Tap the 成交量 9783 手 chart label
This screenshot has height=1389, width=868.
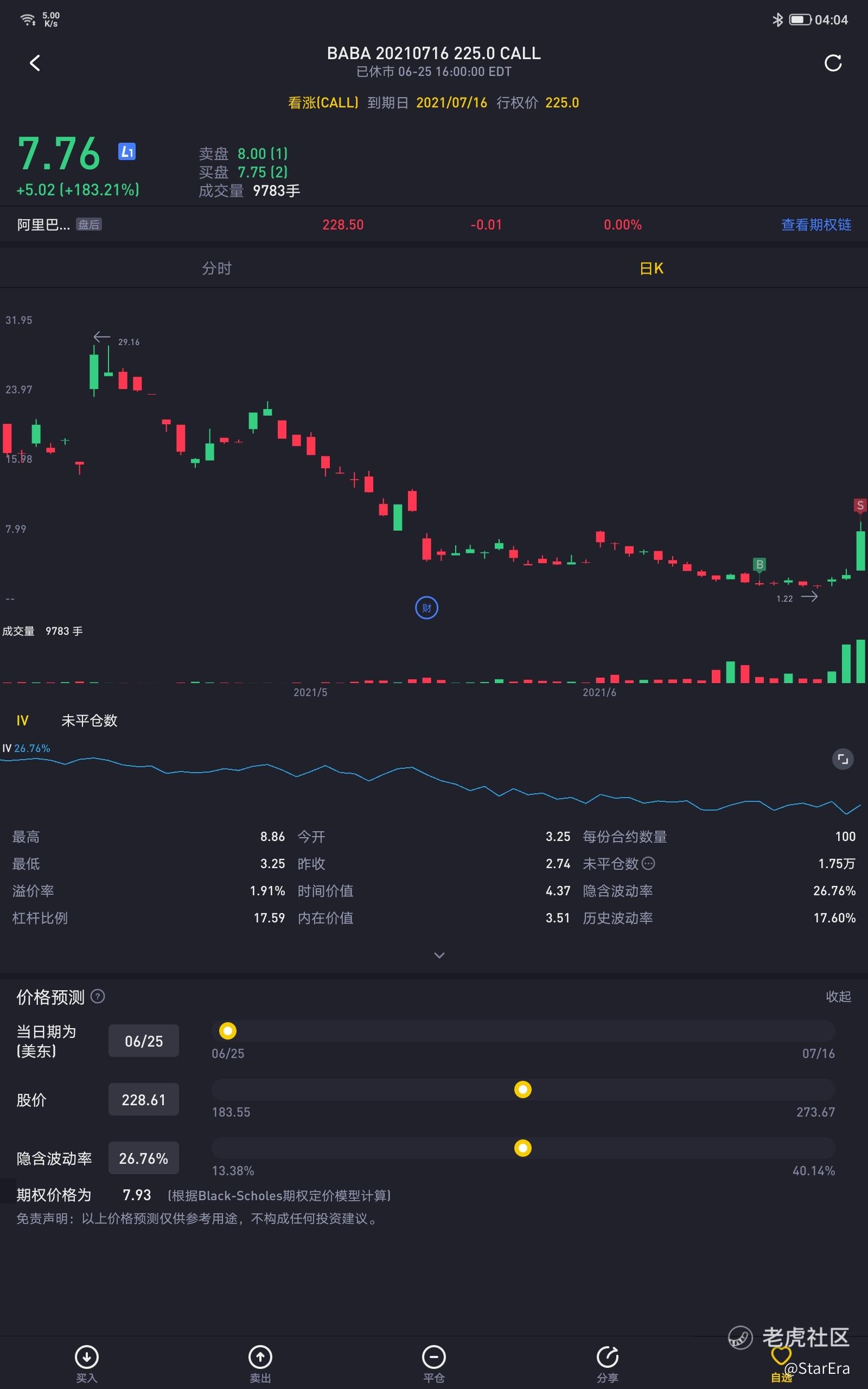pos(42,632)
